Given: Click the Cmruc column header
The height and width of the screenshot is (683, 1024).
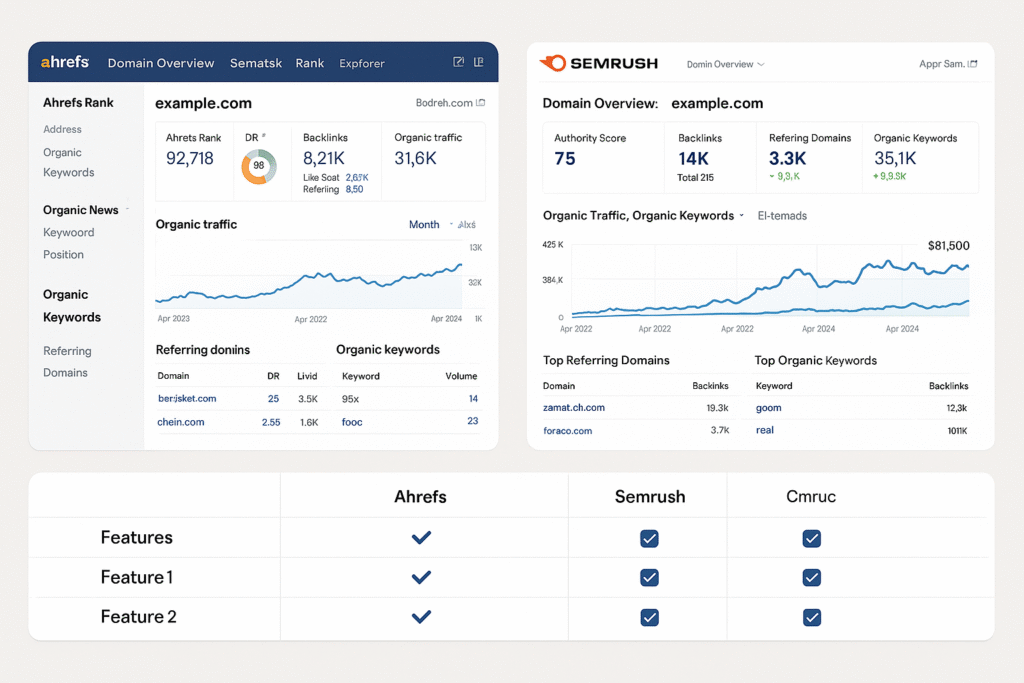Looking at the screenshot, I should (810, 496).
